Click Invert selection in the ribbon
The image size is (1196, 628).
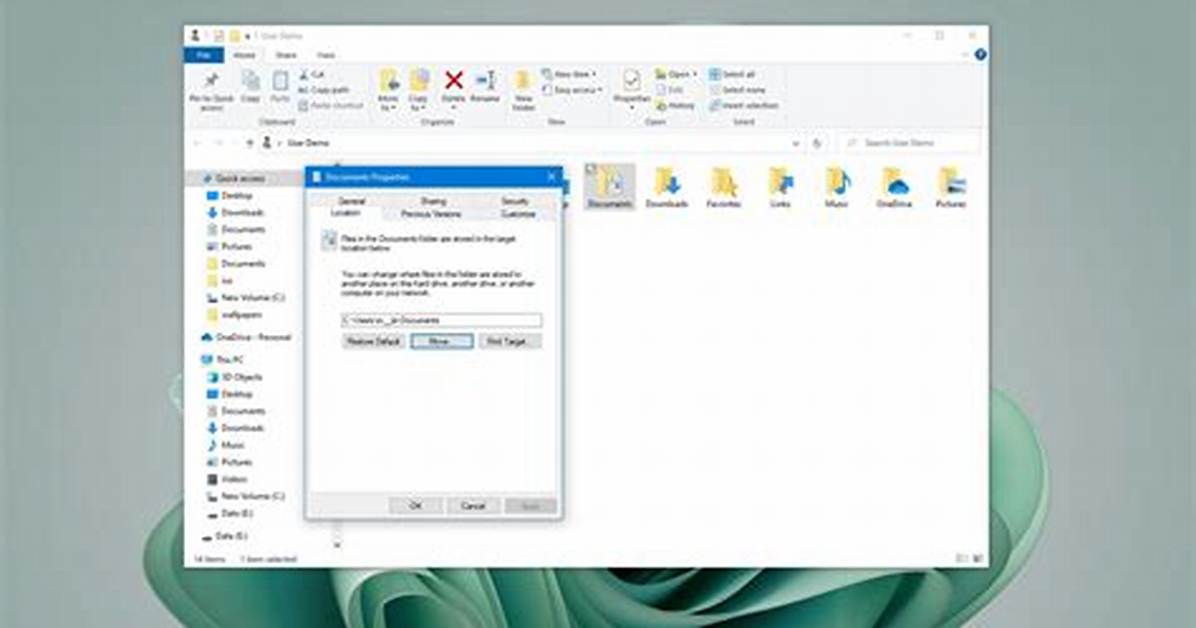[744, 105]
